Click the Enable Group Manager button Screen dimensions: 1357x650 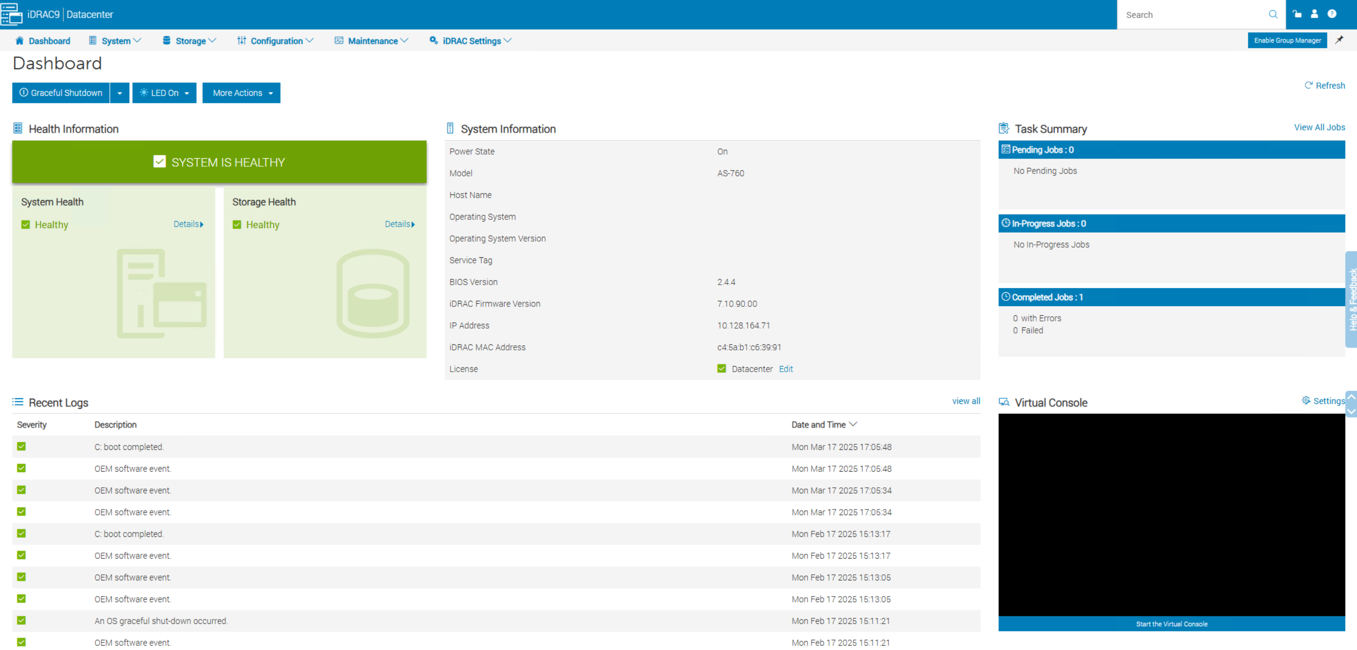coord(1287,41)
